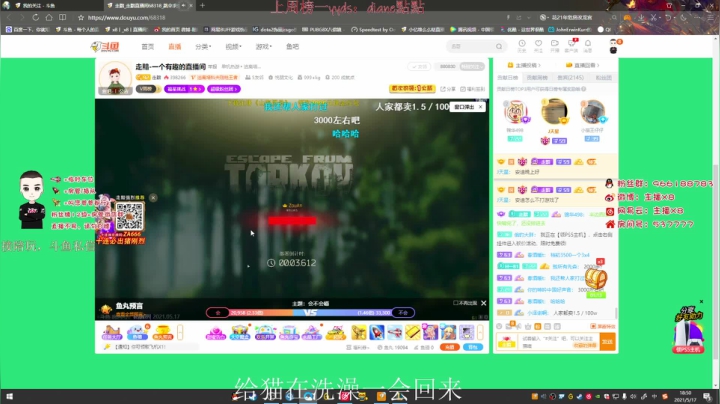Image resolution: width=720 pixels, height=404 pixels.
Task: Send the rocket gift
Action: (377, 332)
